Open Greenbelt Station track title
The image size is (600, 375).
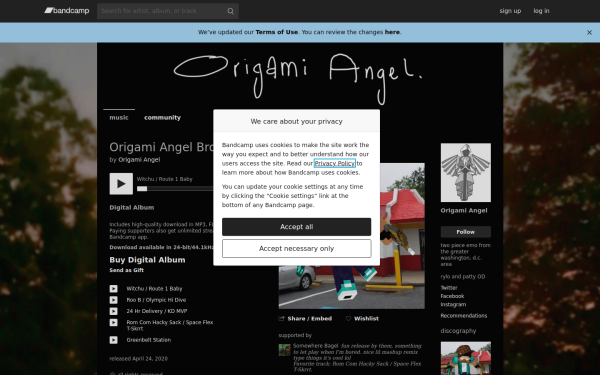[x=149, y=340]
